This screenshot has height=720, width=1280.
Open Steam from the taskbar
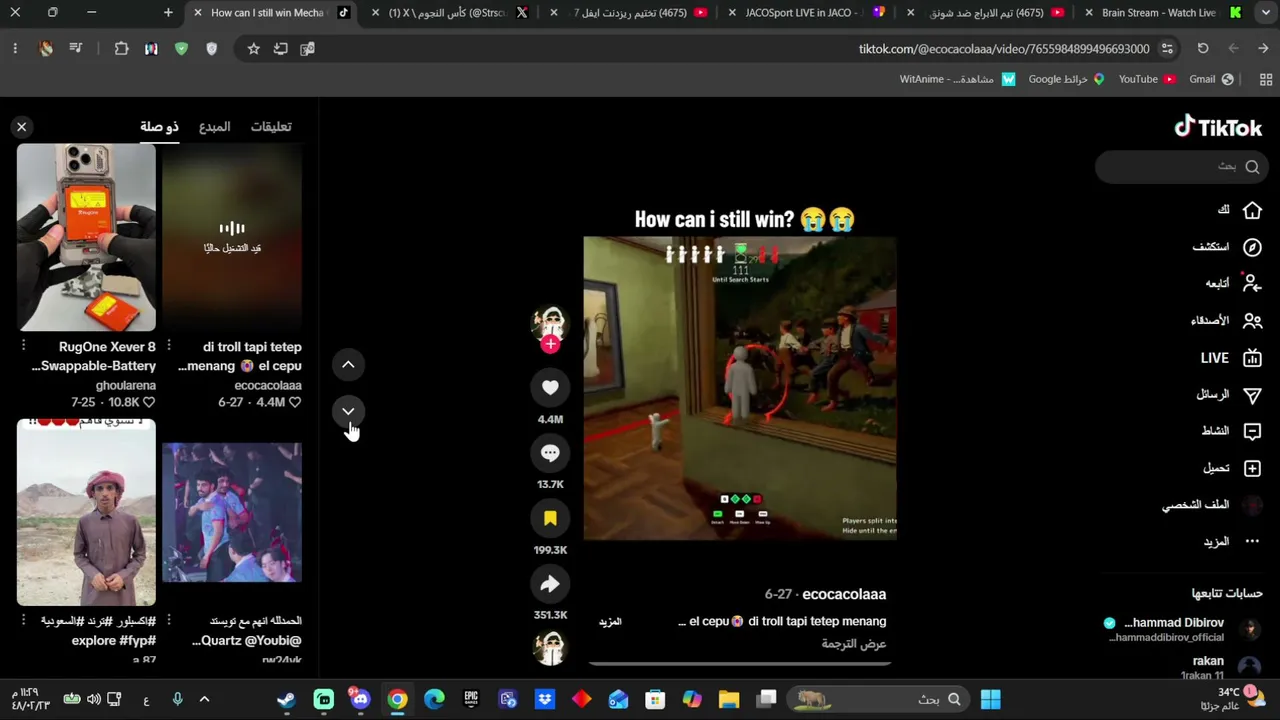[x=287, y=699]
